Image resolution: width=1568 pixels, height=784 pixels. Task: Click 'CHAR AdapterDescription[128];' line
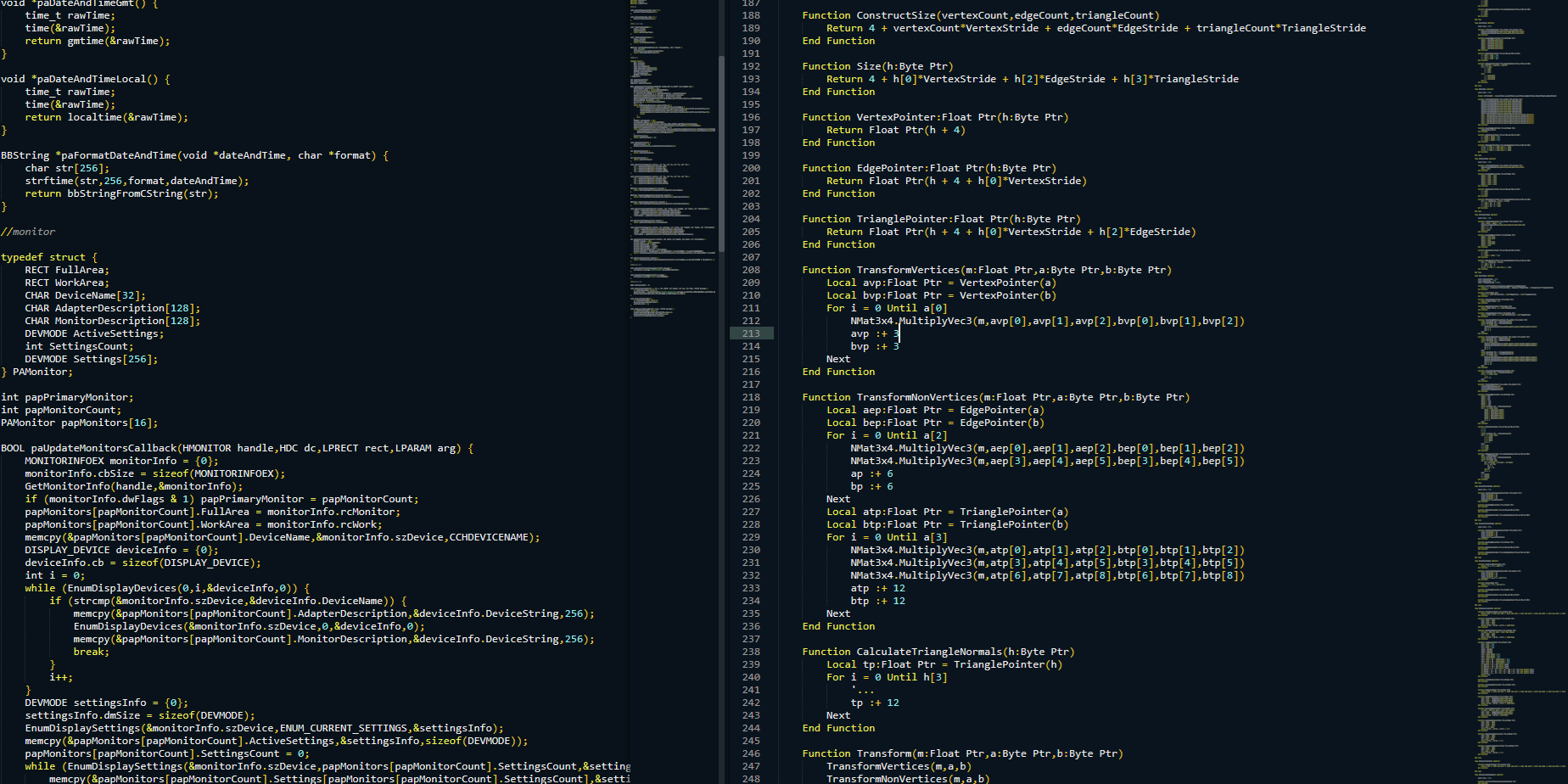(113, 308)
